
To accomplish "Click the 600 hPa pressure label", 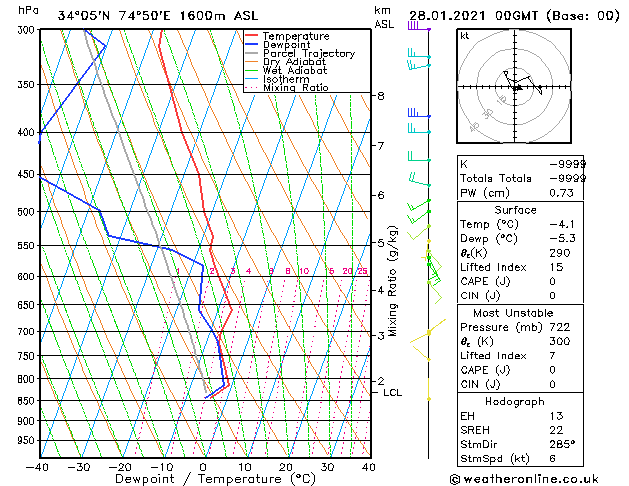I will click(28, 277).
